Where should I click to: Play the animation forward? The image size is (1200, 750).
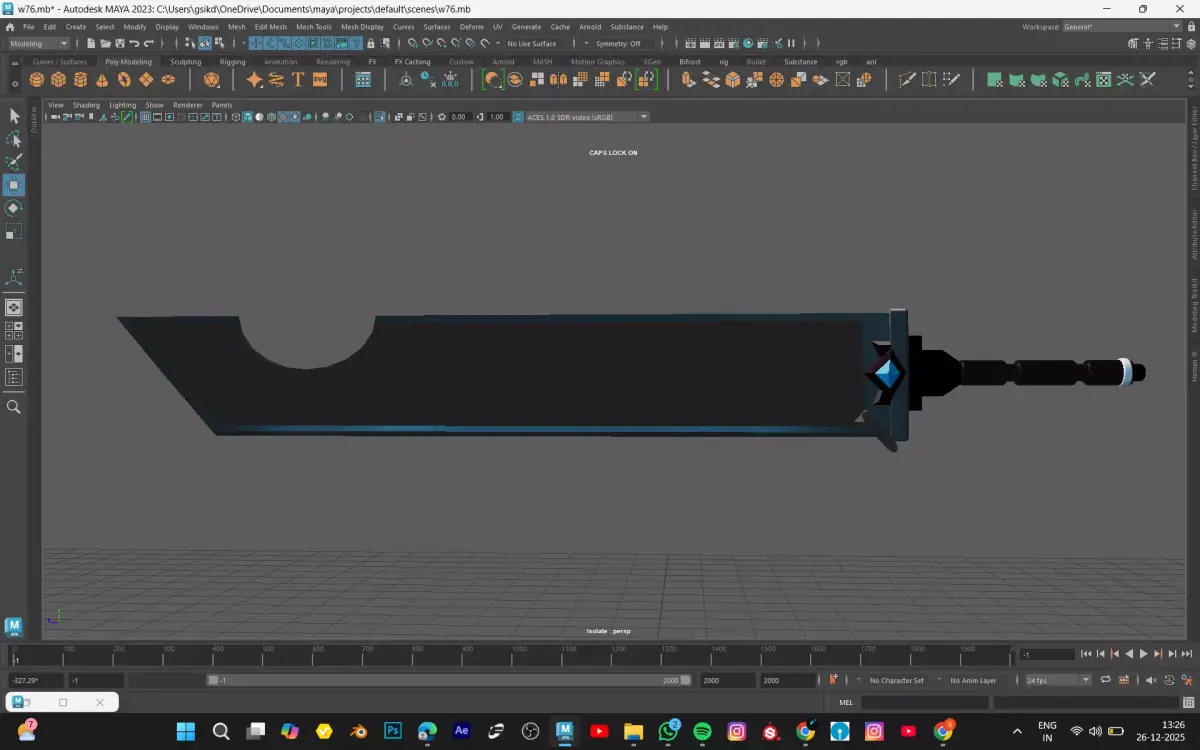[x=1144, y=654]
